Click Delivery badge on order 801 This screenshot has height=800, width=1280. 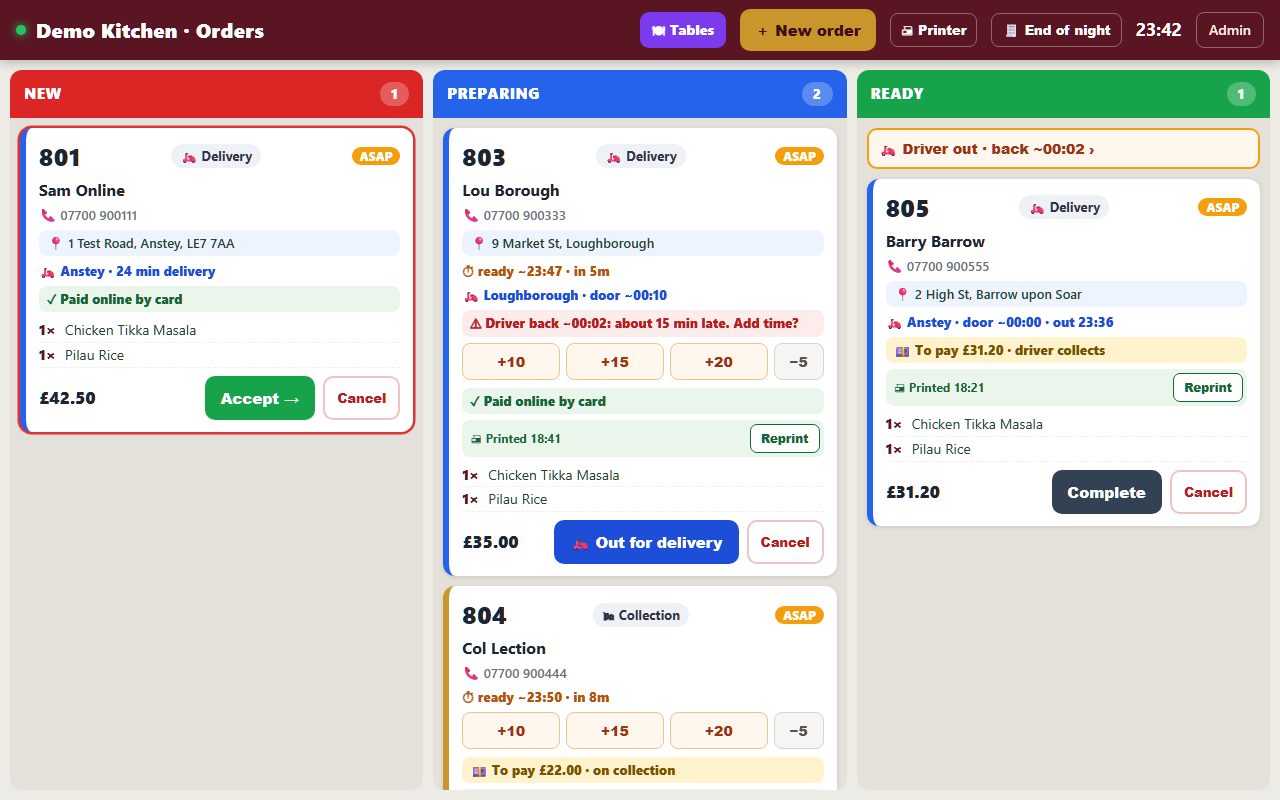pos(216,156)
